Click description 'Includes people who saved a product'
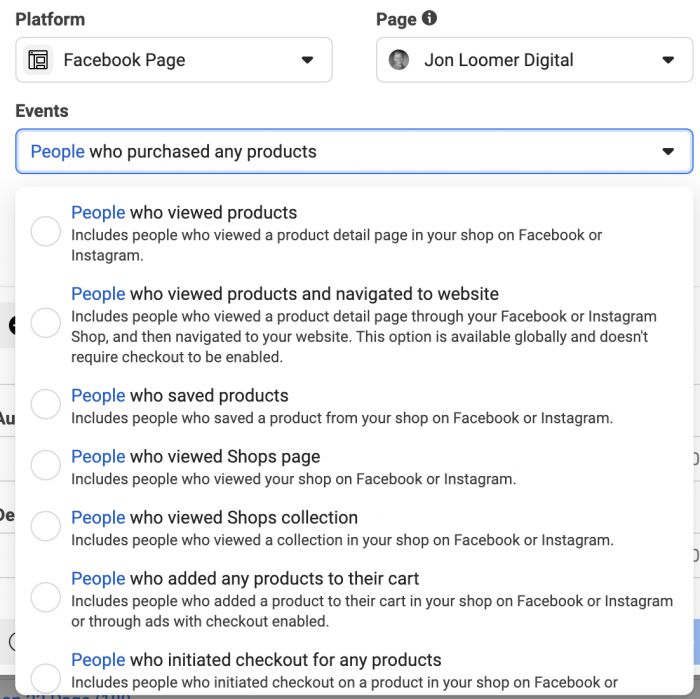 [342, 418]
